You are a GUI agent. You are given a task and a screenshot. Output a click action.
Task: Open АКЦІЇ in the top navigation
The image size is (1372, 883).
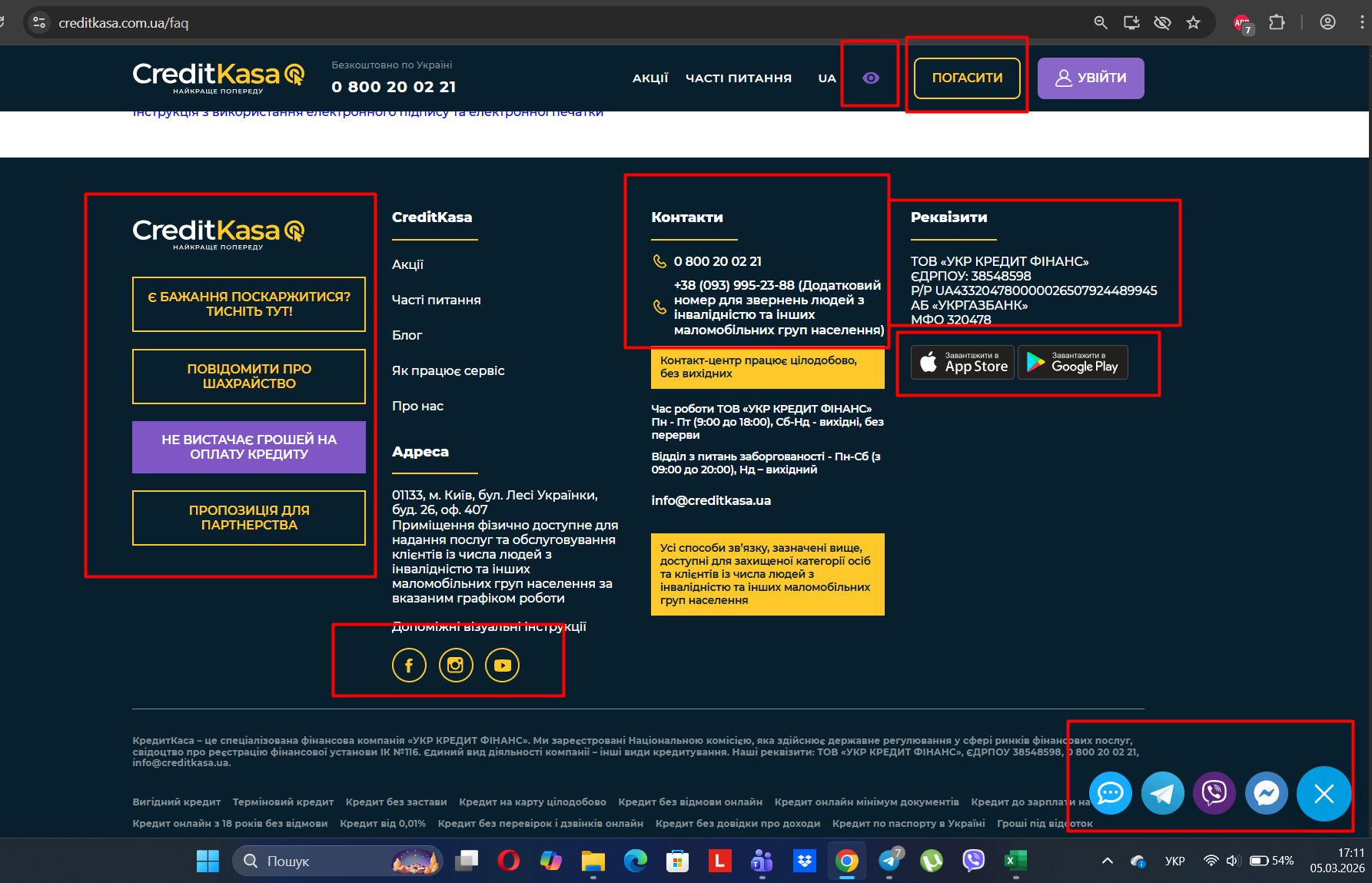650,78
